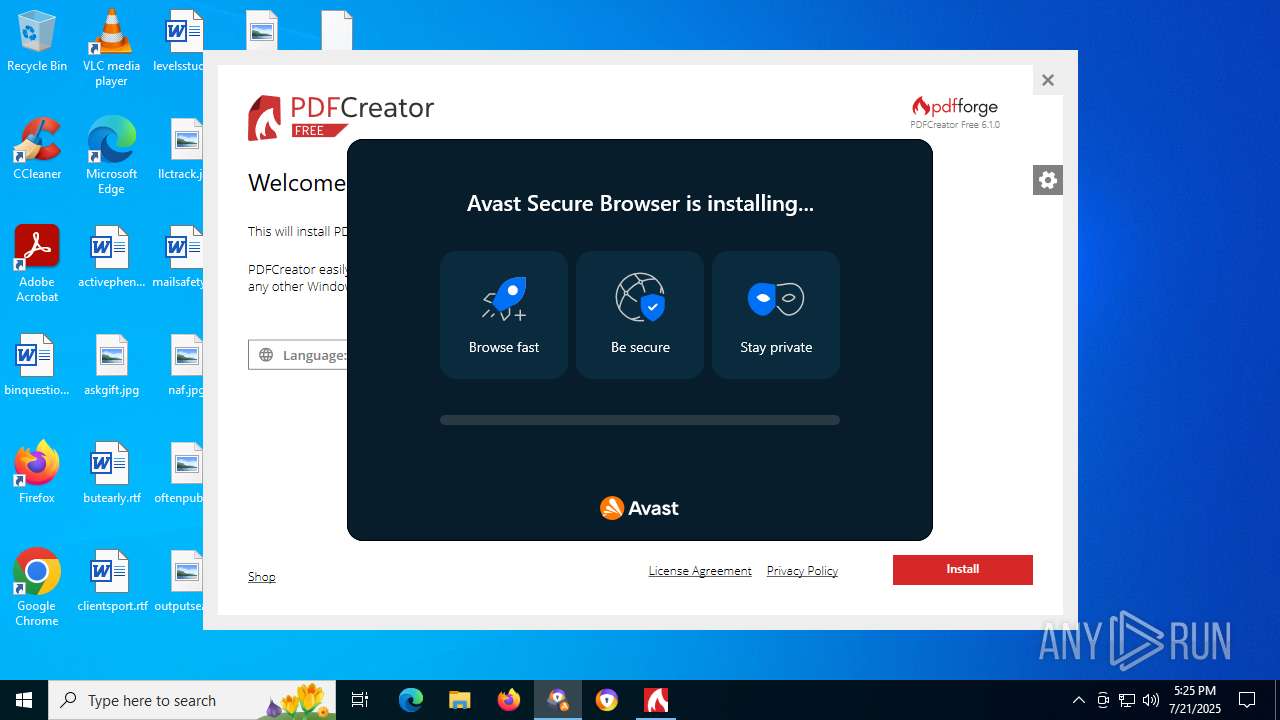1280x720 pixels.
Task: Click the PDFCreator Free logo
Action: tap(341, 117)
